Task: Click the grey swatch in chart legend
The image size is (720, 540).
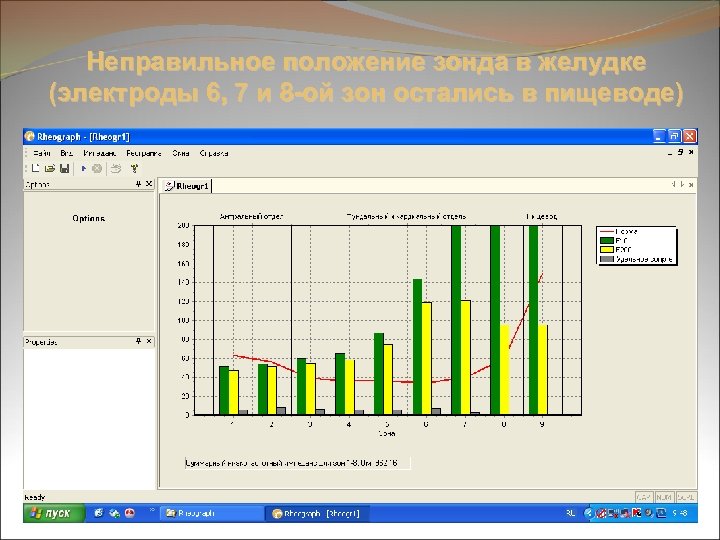Action: [607, 259]
